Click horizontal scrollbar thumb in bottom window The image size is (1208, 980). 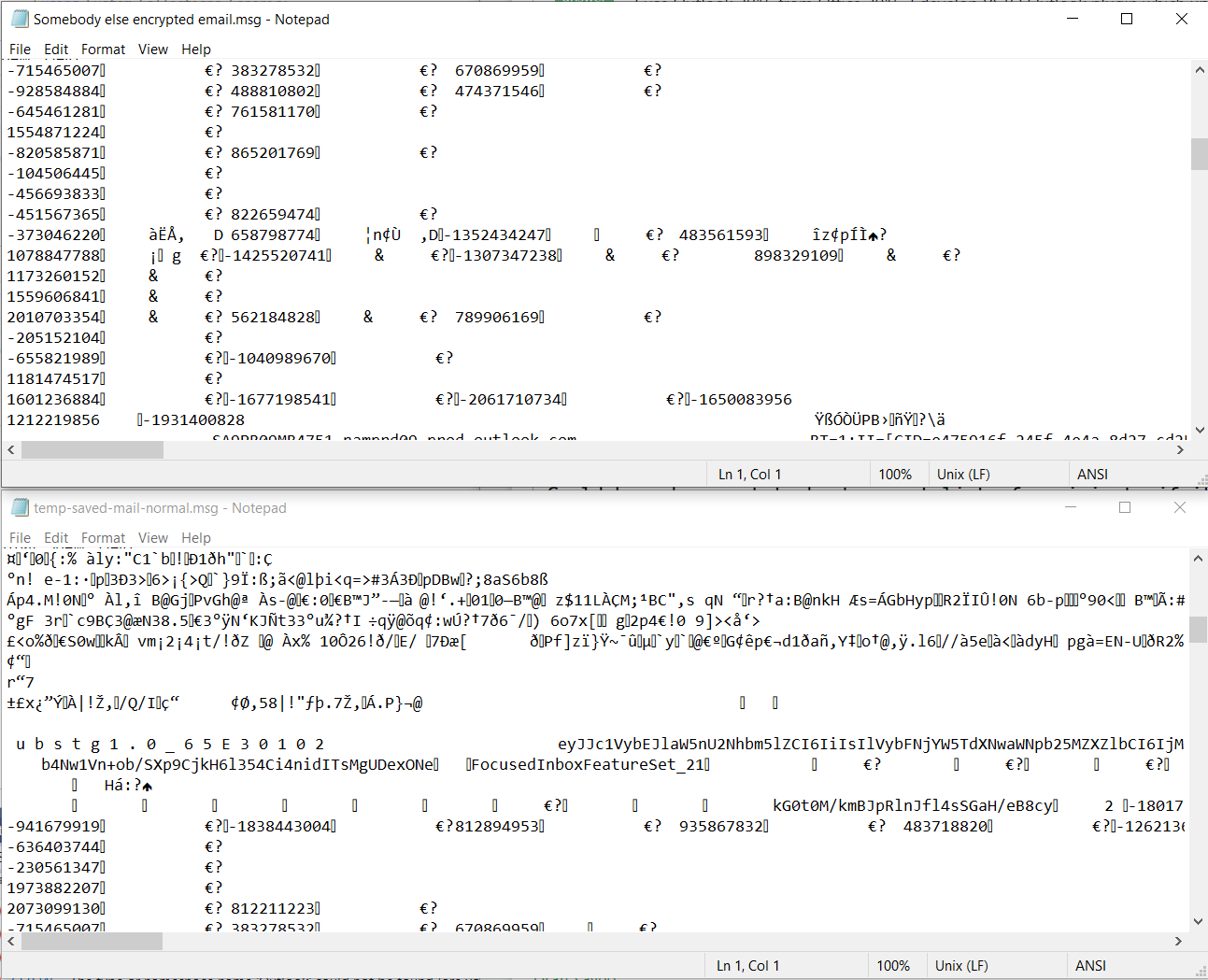[92, 941]
